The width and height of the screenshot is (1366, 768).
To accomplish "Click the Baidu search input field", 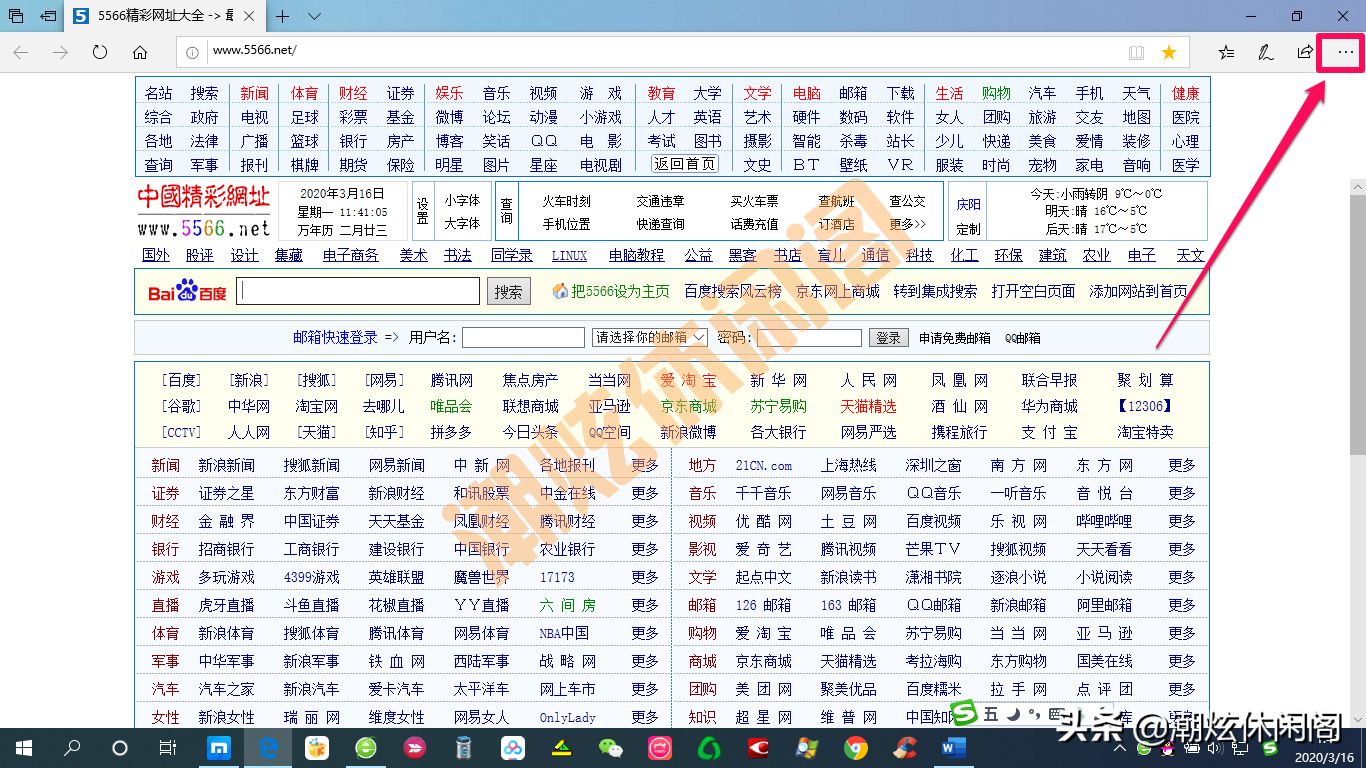I will point(360,291).
